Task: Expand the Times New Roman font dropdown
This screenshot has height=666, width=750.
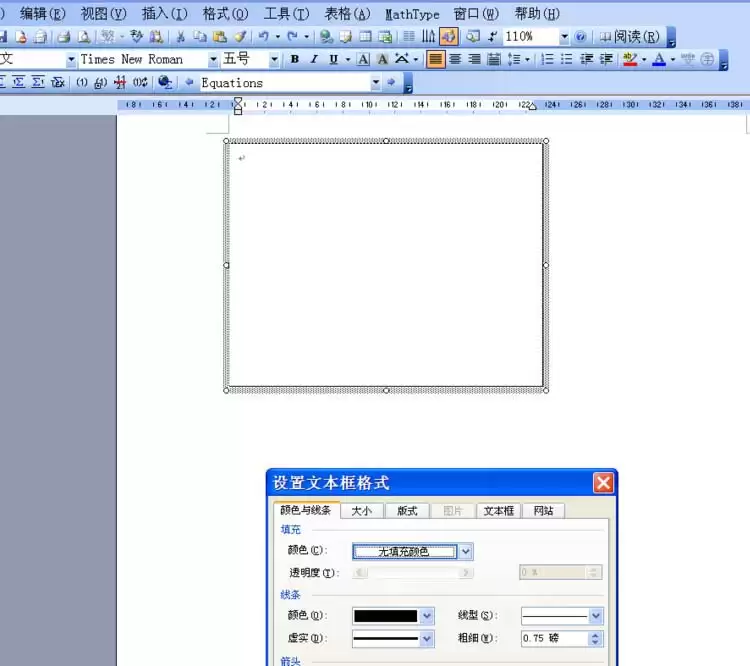Action: point(213,59)
